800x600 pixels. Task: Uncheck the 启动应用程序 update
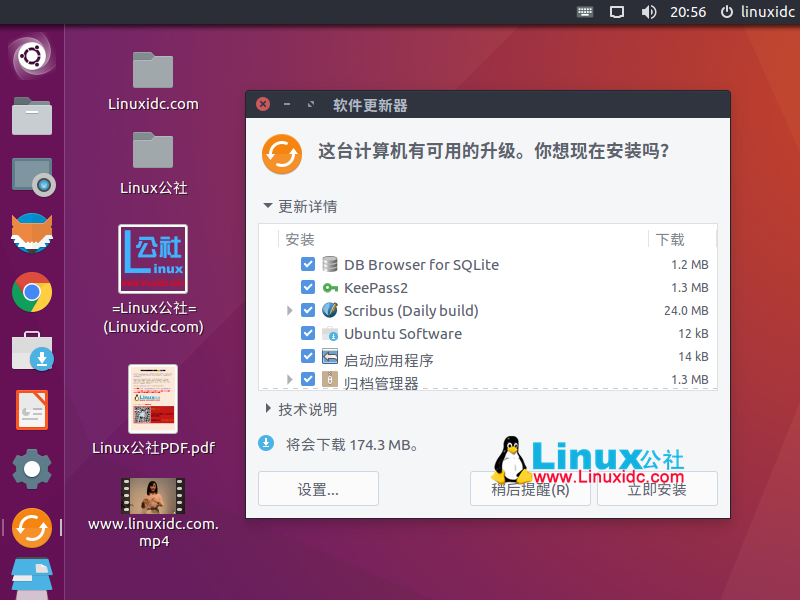[x=308, y=356]
